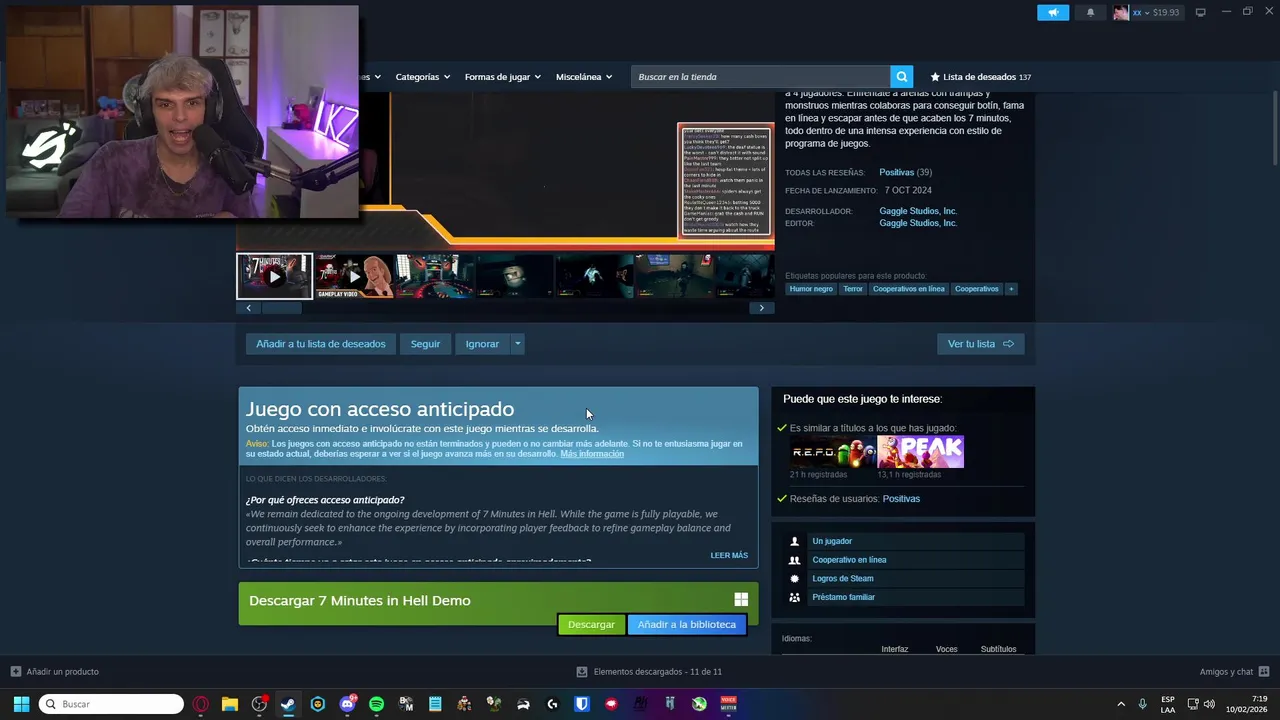The height and width of the screenshot is (720, 1280).
Task: Click the star icon next to Lista de deseados
Action: coord(935,77)
